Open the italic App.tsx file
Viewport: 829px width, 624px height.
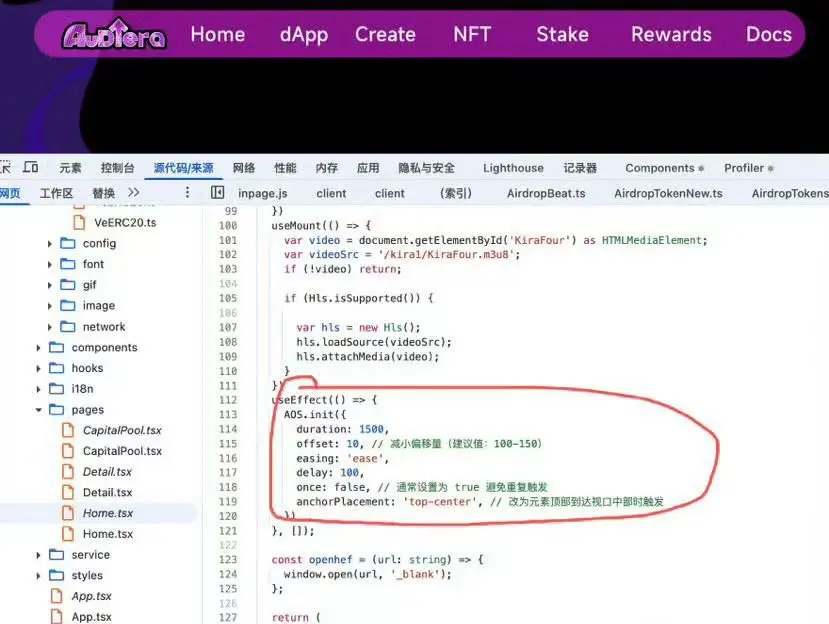[91, 596]
